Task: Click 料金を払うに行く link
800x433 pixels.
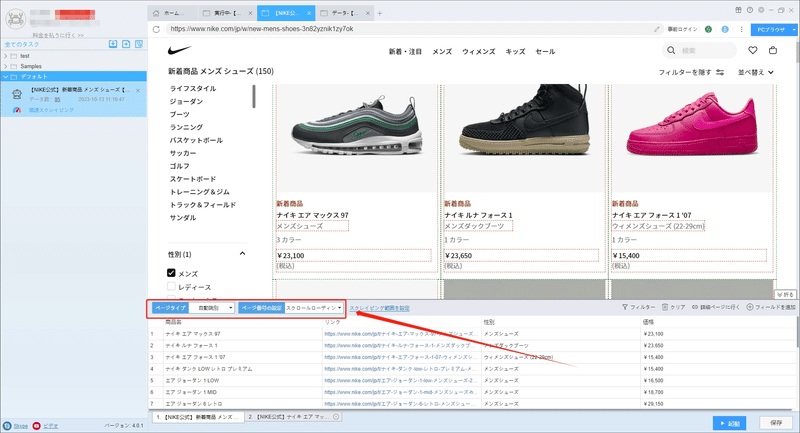Action: [58, 35]
